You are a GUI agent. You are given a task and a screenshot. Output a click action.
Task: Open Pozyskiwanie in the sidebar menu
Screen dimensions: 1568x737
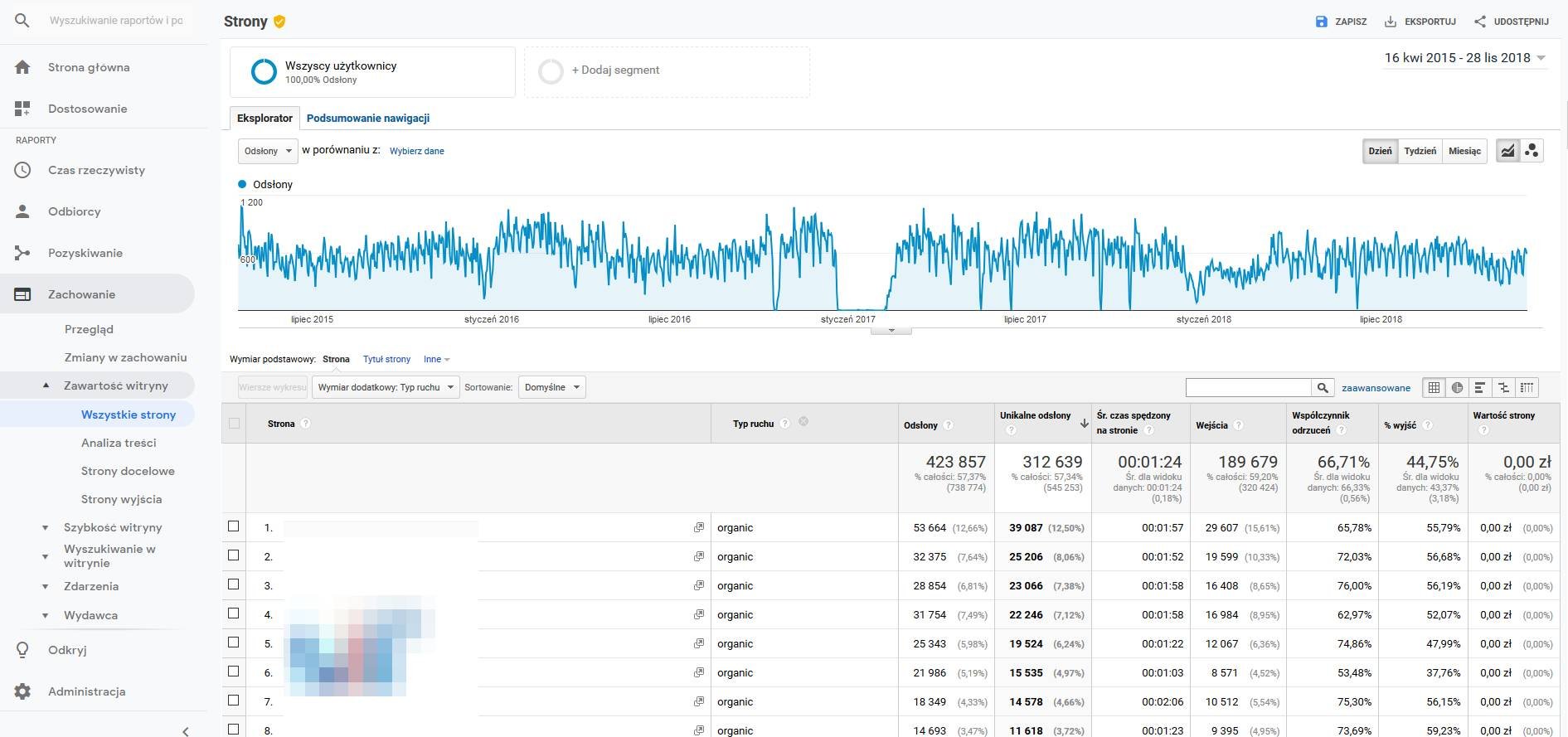[85, 253]
